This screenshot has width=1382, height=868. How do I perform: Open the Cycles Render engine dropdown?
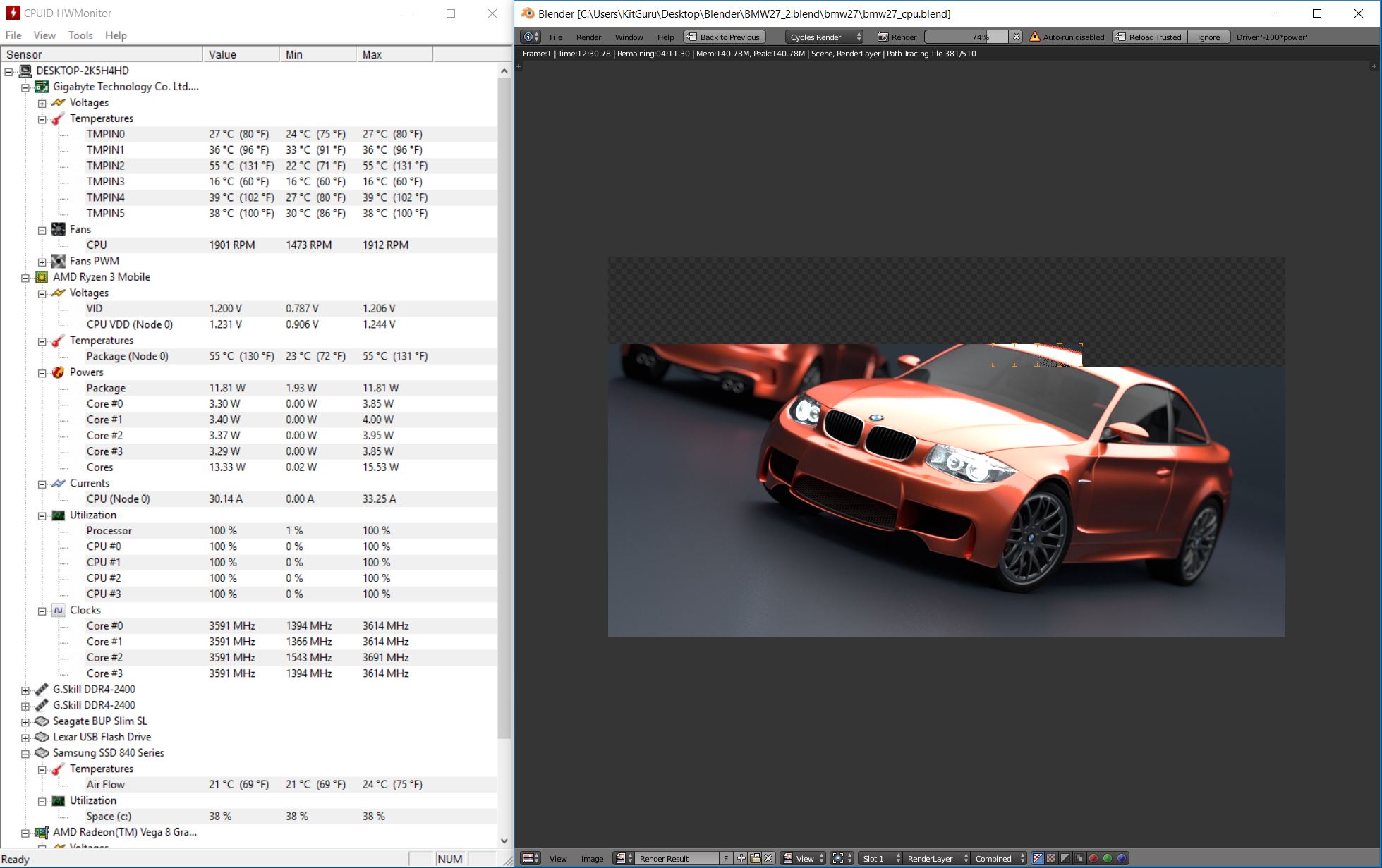coord(824,37)
